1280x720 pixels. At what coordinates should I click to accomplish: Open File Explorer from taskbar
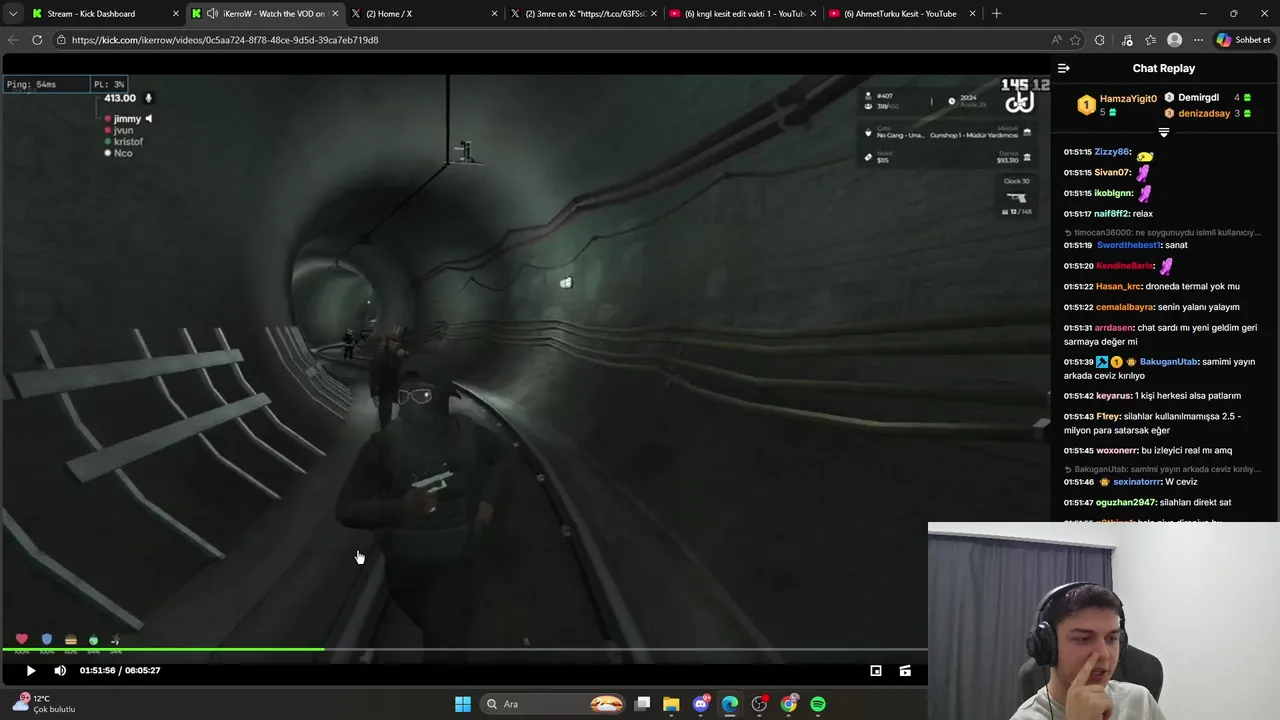[671, 704]
